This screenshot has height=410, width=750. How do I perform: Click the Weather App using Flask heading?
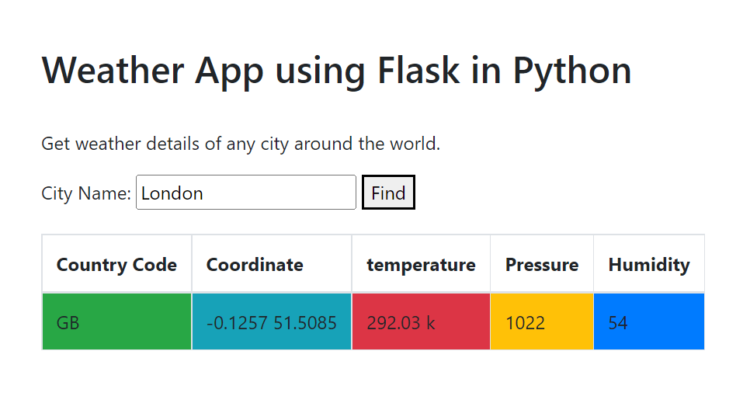pyautogui.click(x=337, y=71)
